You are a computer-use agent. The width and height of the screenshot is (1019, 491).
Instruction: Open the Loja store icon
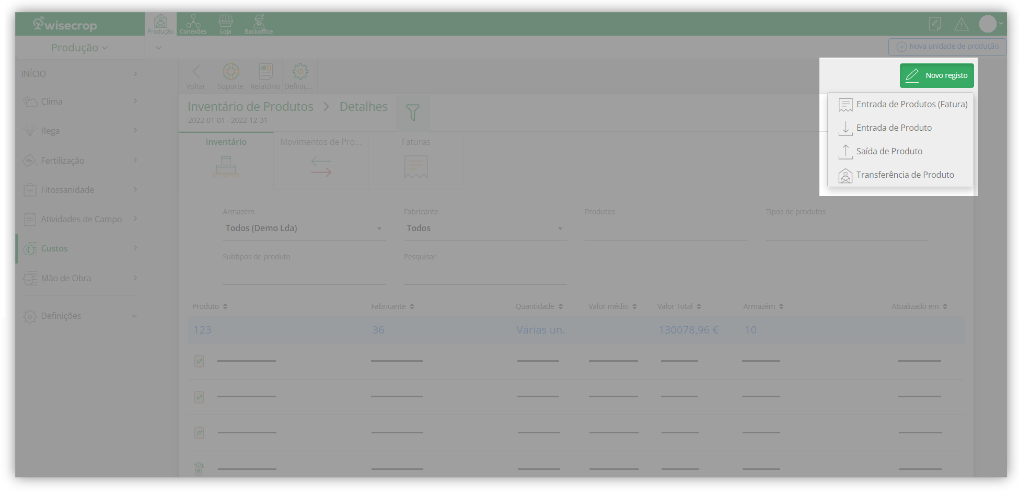(226, 24)
